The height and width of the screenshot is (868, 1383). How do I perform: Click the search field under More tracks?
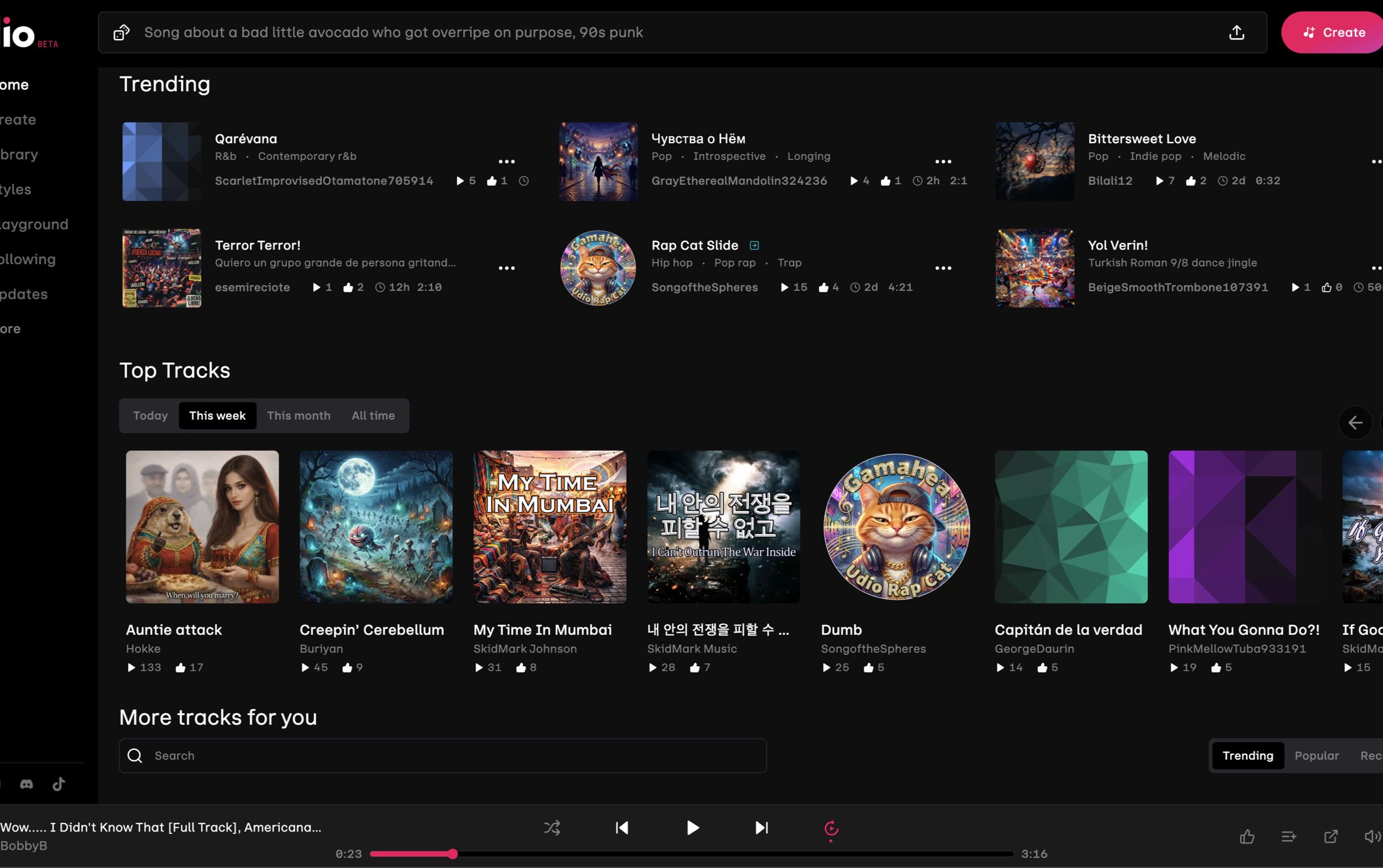click(443, 755)
